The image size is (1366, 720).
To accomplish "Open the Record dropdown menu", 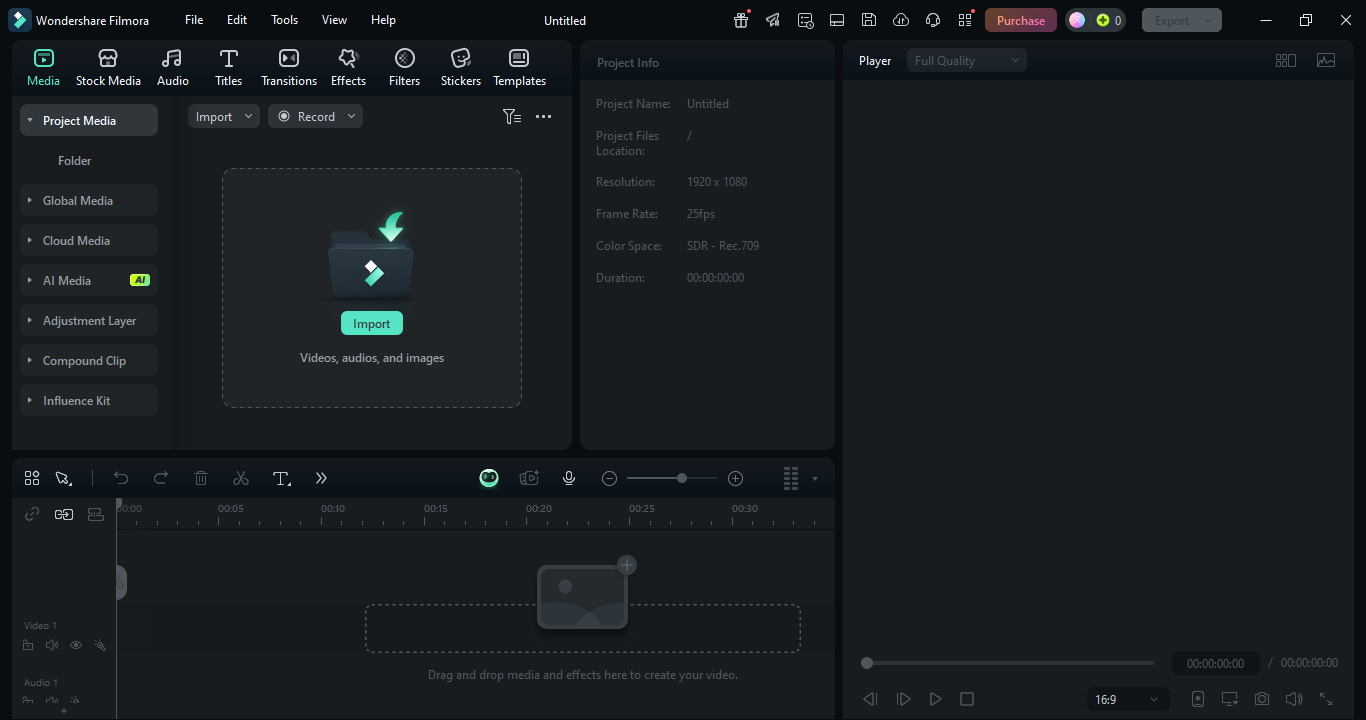I will click(x=351, y=116).
